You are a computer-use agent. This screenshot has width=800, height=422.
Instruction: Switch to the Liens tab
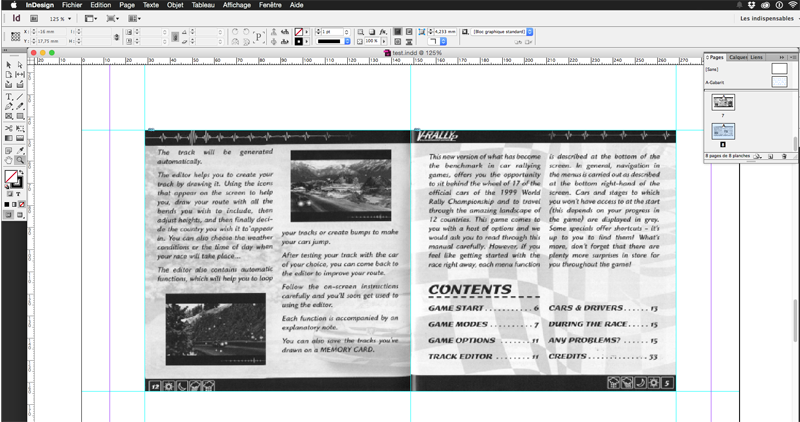pyautogui.click(x=756, y=57)
